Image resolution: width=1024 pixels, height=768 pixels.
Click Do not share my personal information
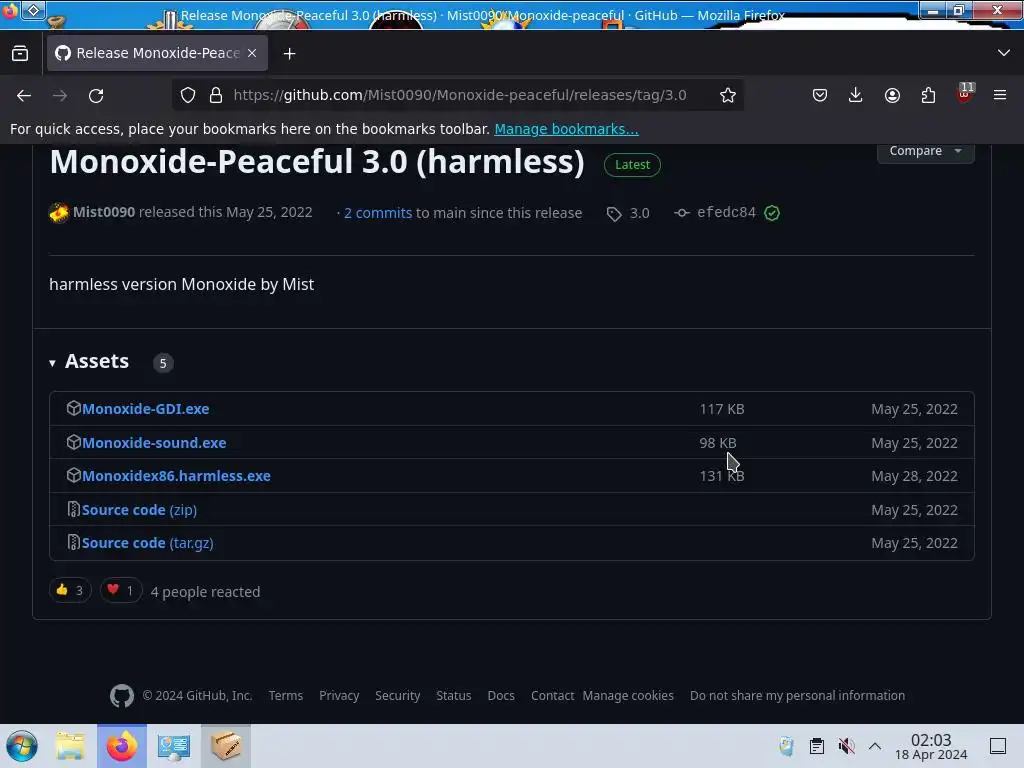click(797, 696)
